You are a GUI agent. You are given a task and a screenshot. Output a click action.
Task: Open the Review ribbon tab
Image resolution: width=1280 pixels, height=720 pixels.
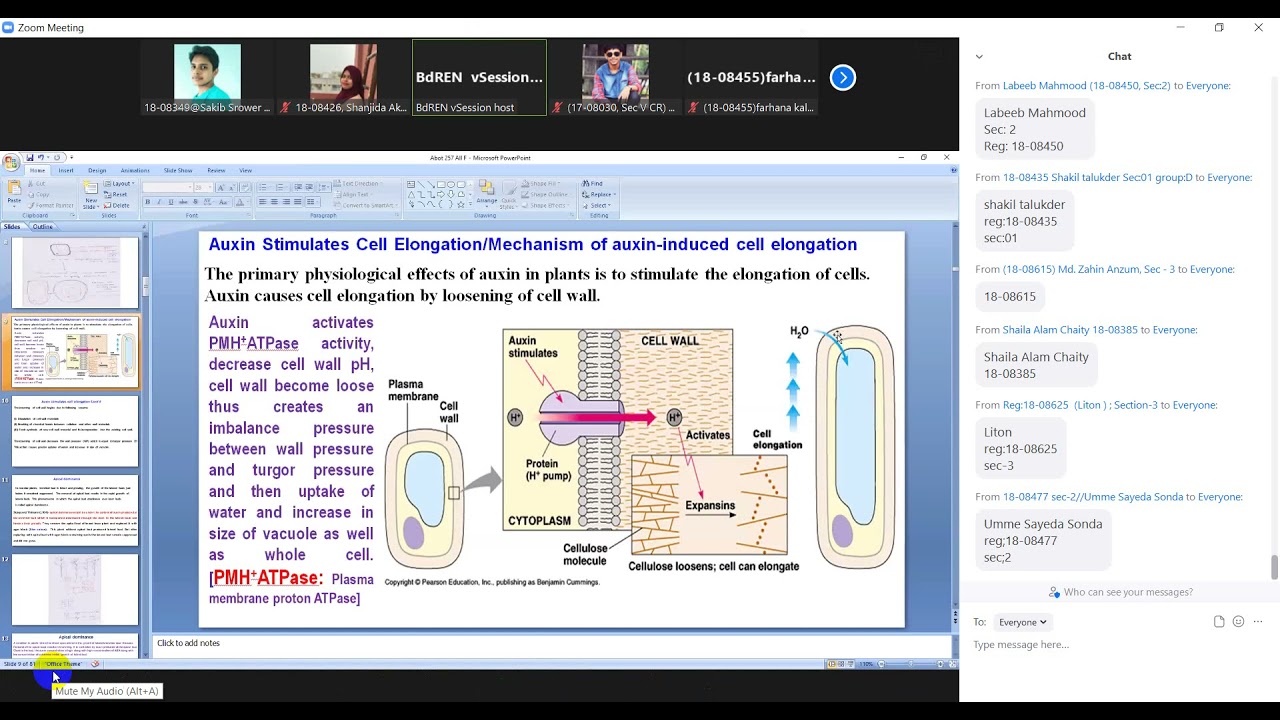(x=216, y=171)
